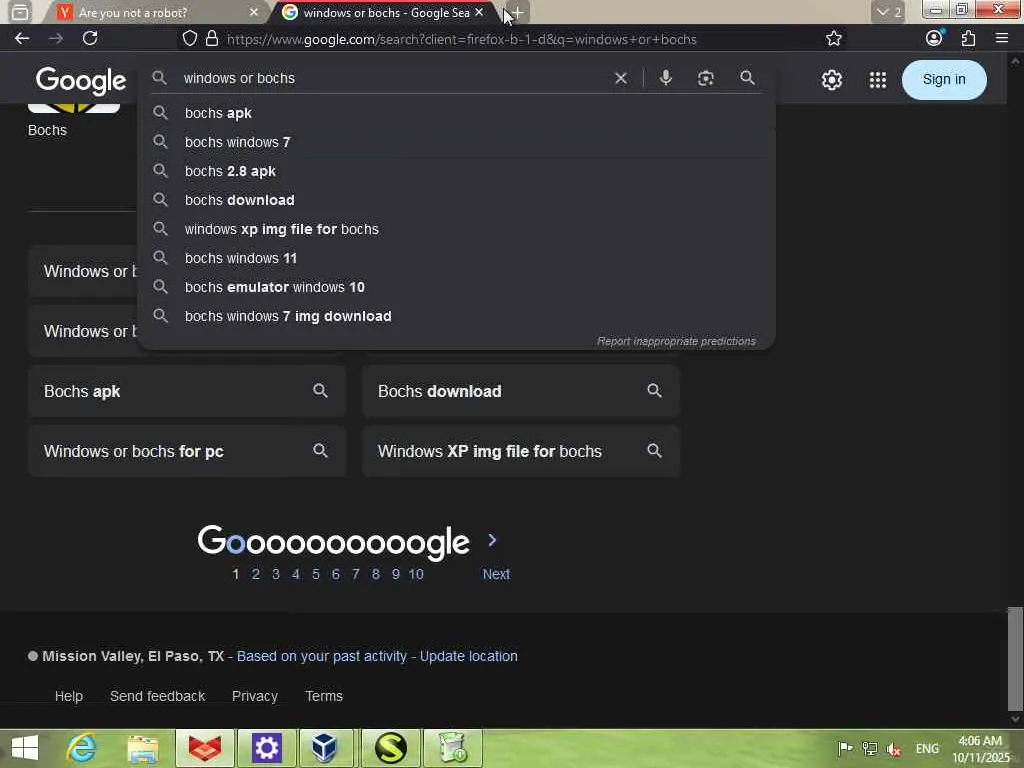The image size is (1024, 768).
Task: Open the Send feedback footer link
Action: (157, 696)
